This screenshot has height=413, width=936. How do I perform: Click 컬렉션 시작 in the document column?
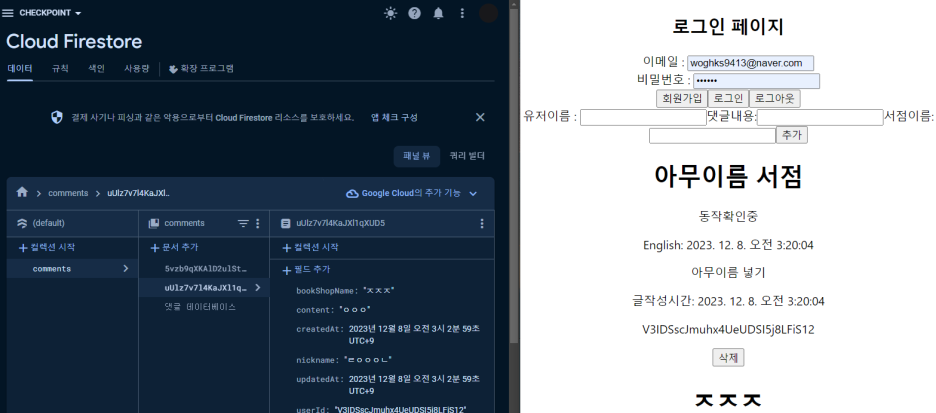tap(310, 248)
